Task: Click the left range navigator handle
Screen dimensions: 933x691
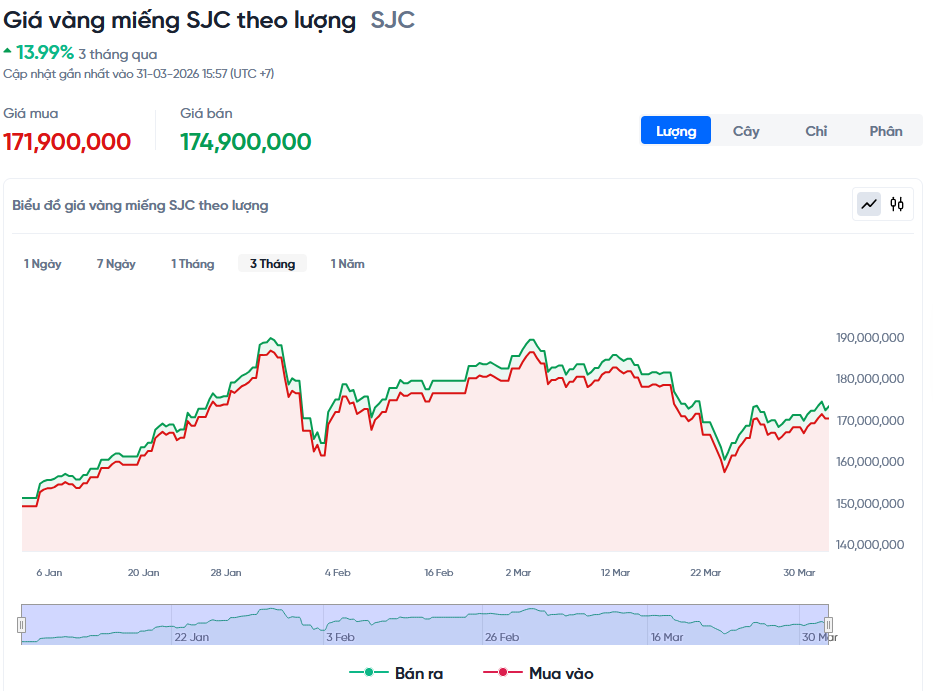Action: tap(21, 624)
